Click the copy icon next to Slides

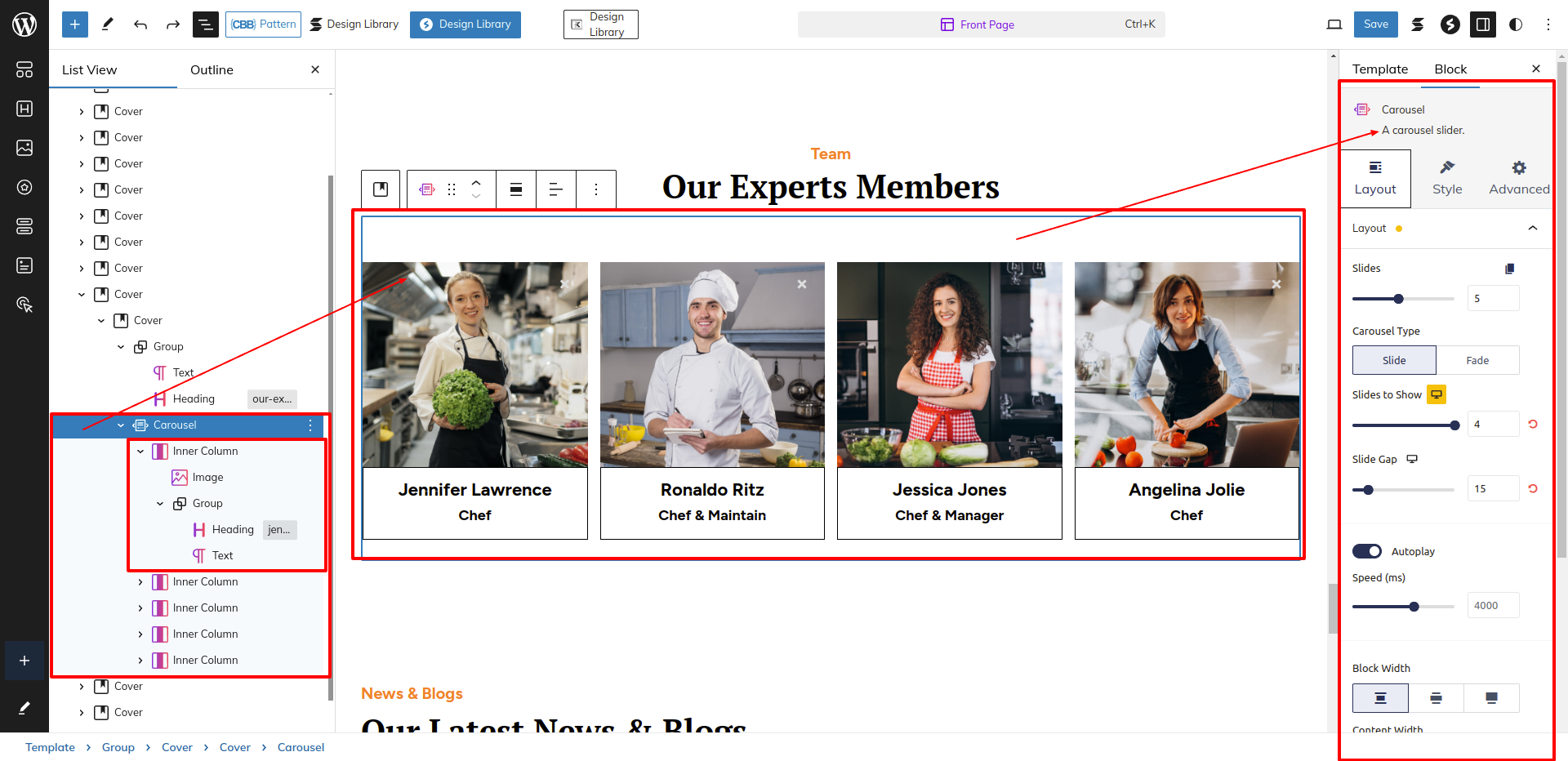[x=1509, y=269]
